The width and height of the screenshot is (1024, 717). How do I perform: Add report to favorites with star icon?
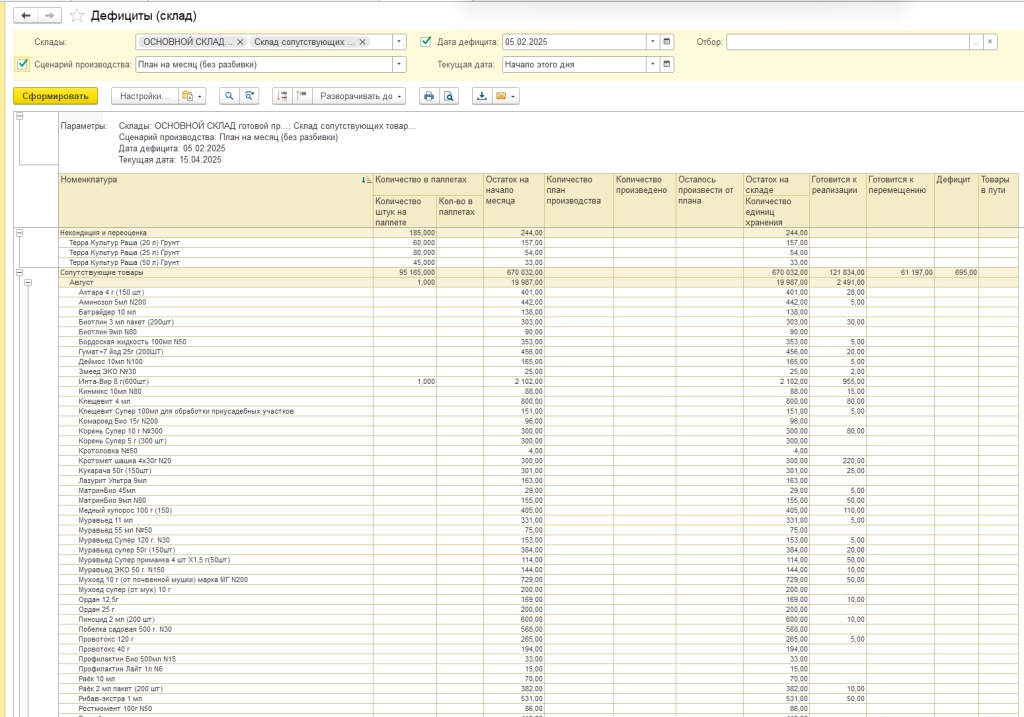[77, 16]
